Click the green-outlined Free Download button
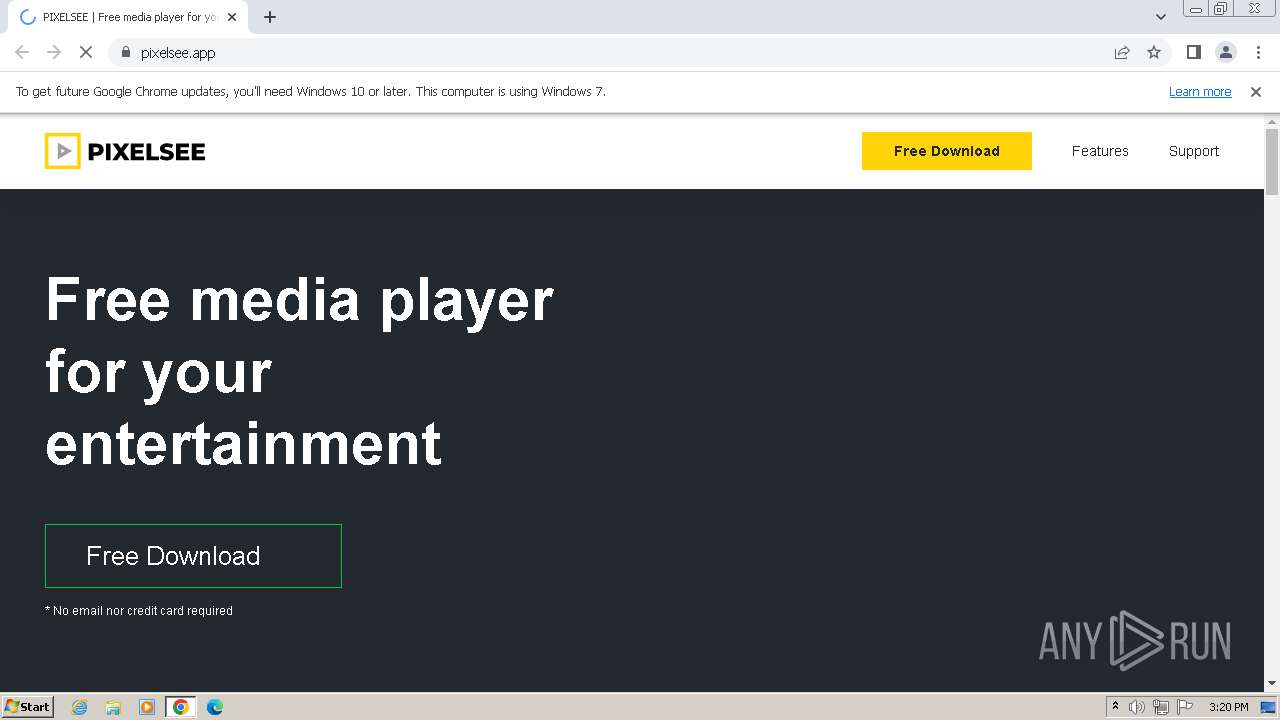The image size is (1280, 720). [x=193, y=556]
